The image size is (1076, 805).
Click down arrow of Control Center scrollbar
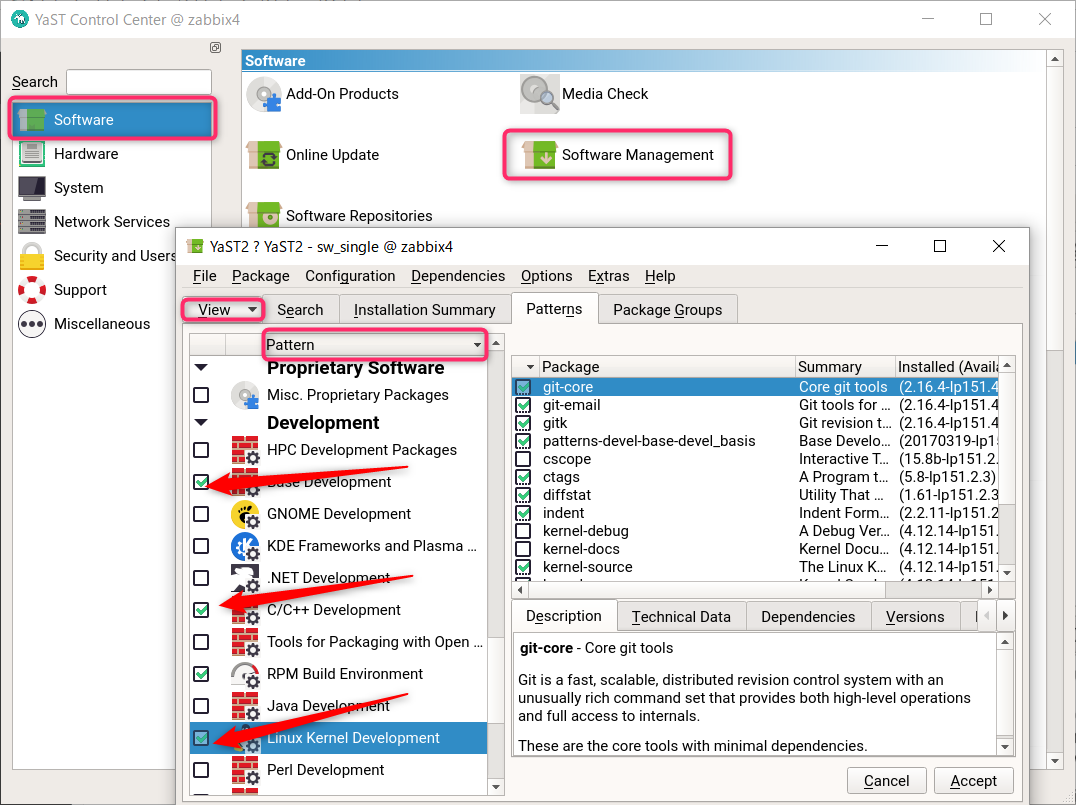1055,760
